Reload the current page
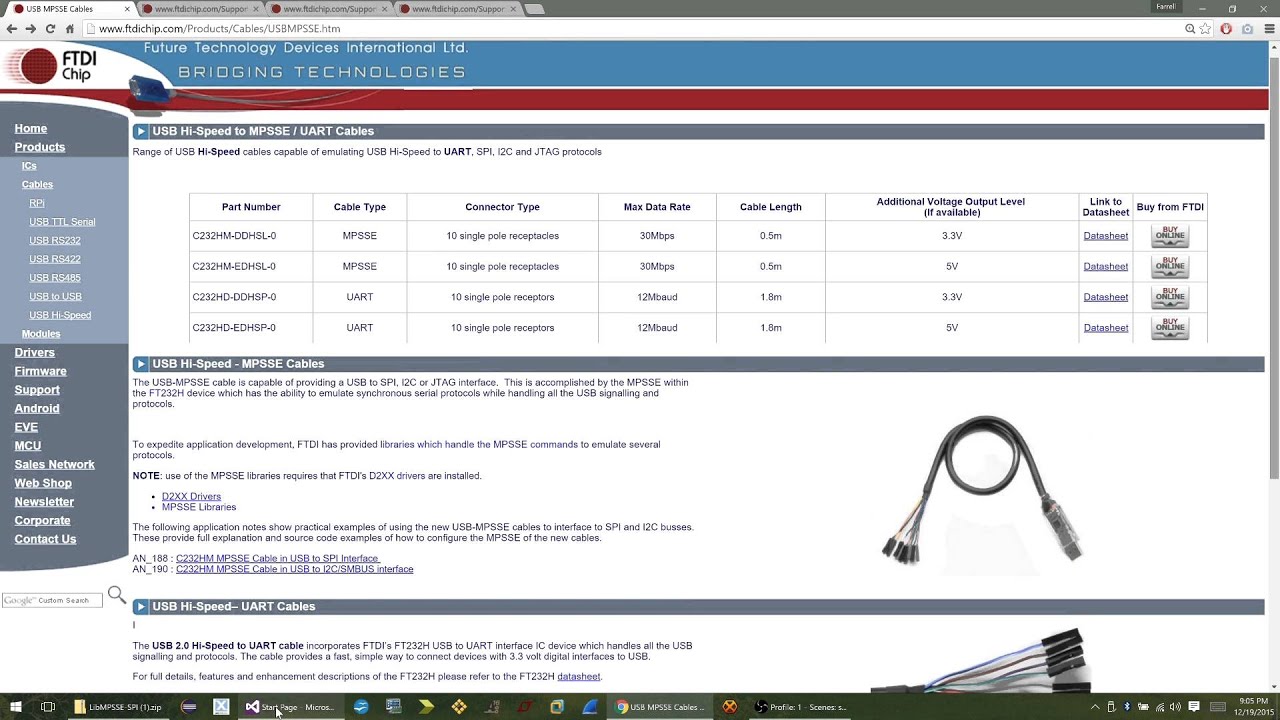 pos(49,29)
